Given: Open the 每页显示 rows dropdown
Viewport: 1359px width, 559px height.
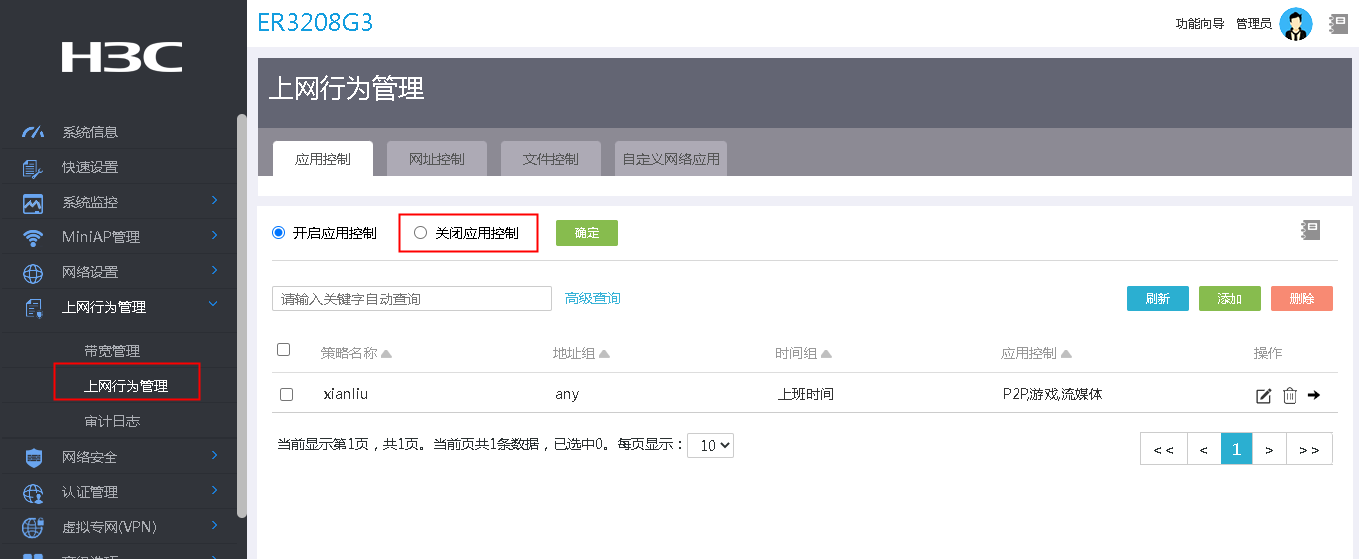Looking at the screenshot, I should (710, 446).
